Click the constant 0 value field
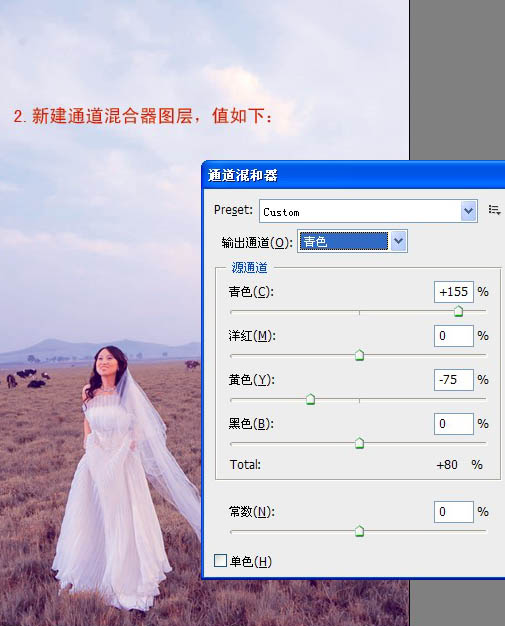505x626 pixels. pos(454,512)
